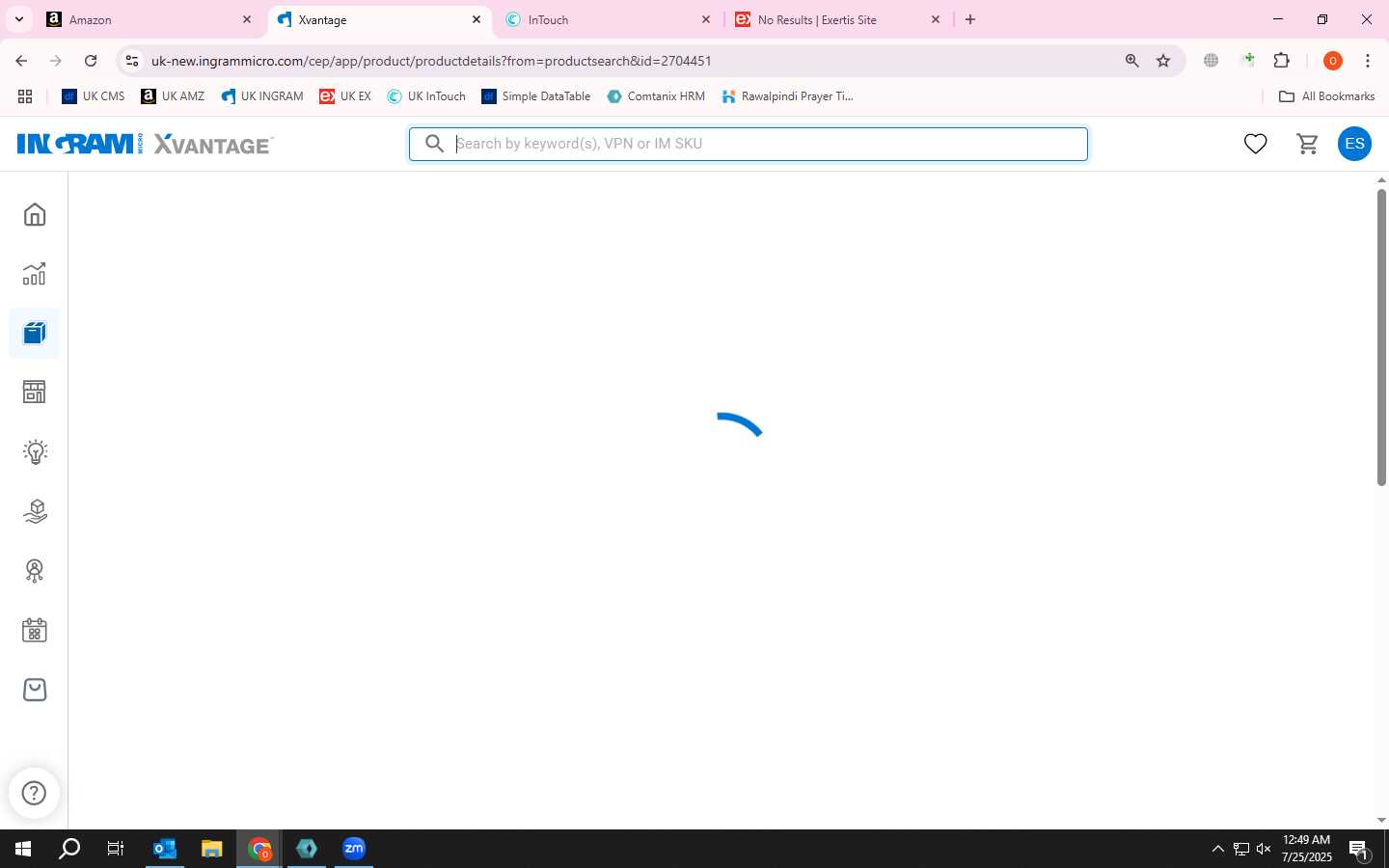Click the address bar URL
Screen dimensions: 1389x868
[x=431, y=61]
